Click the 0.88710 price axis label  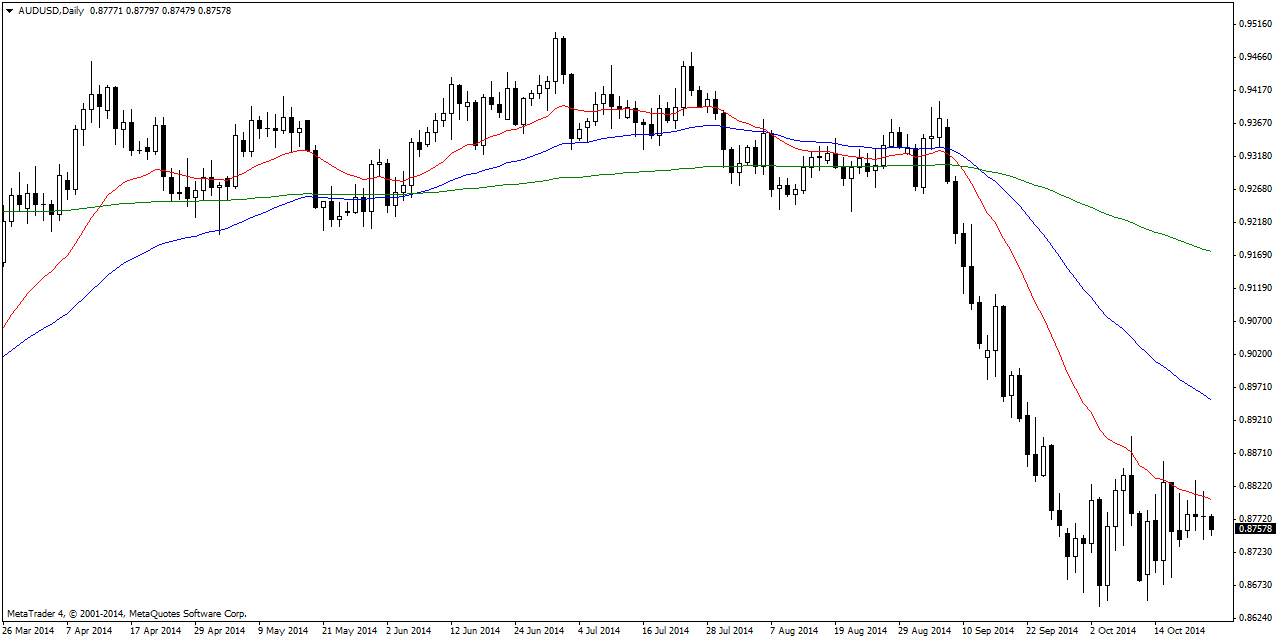point(1254,453)
